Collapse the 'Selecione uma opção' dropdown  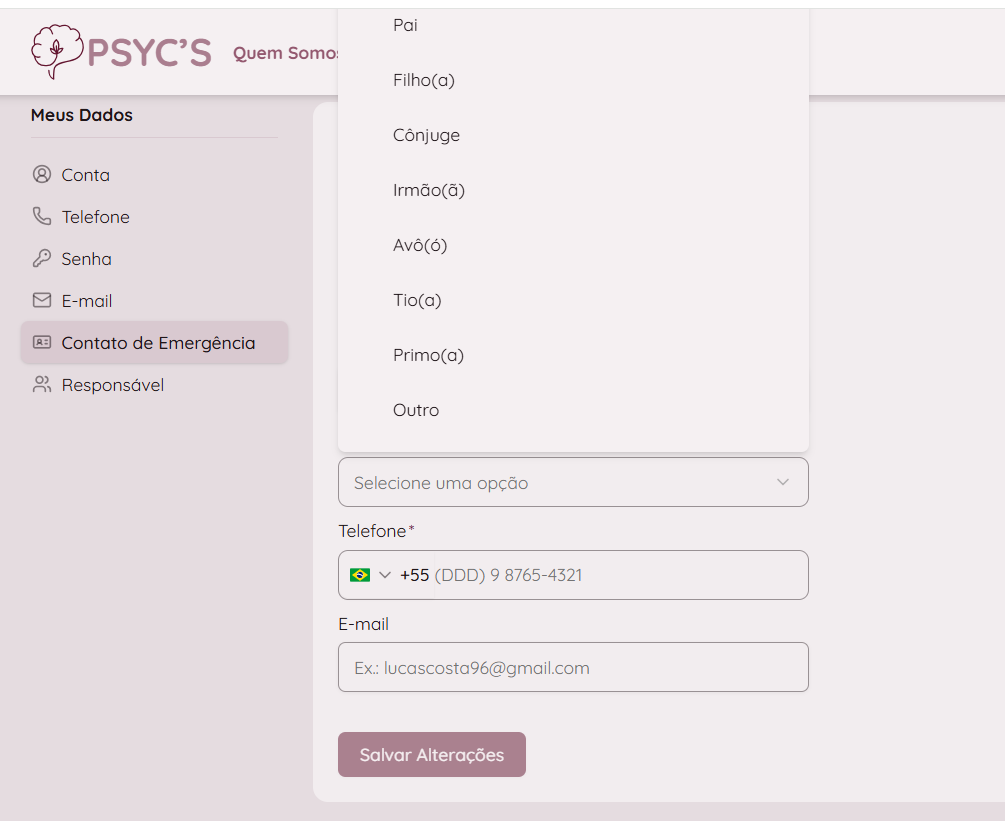pos(782,482)
